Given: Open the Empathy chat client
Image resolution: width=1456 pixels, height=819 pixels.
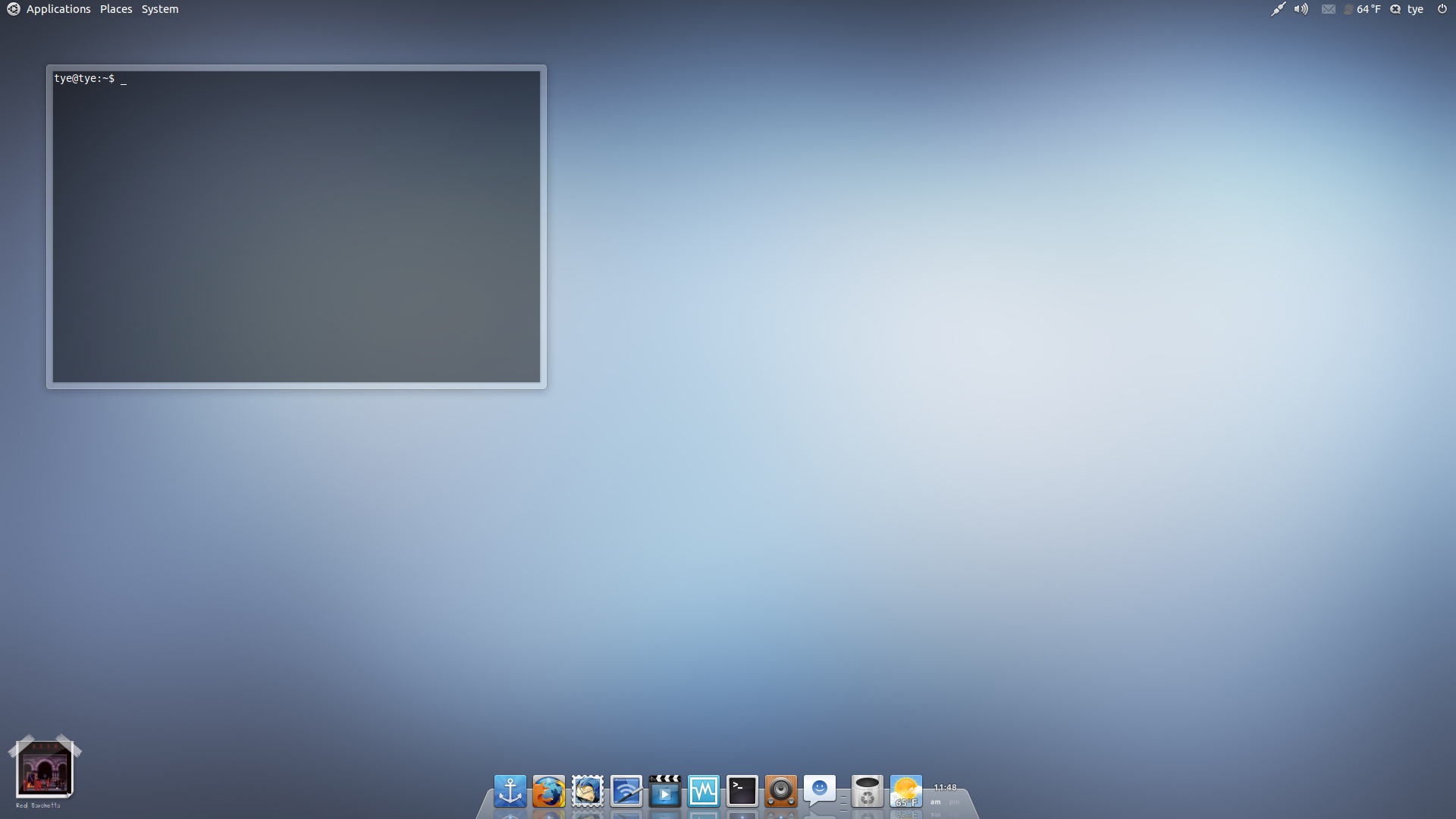Looking at the screenshot, I should [x=821, y=792].
